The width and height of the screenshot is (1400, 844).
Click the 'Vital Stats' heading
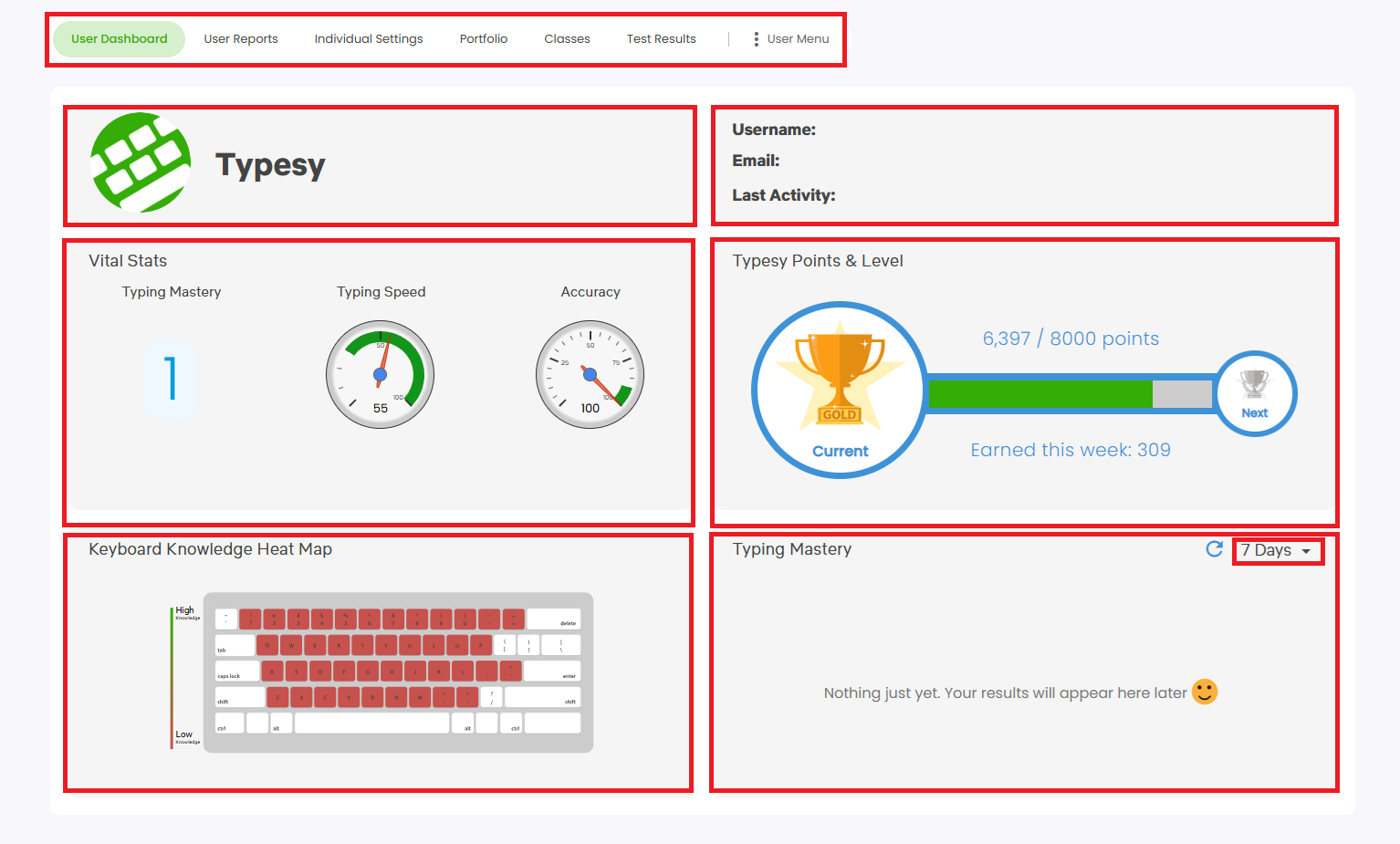(128, 261)
